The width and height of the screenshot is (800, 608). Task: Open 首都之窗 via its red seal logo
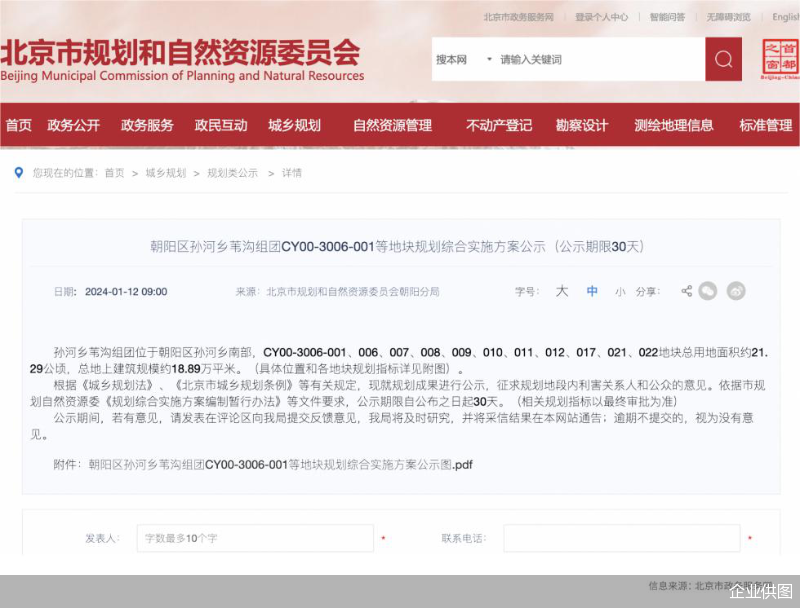778,59
